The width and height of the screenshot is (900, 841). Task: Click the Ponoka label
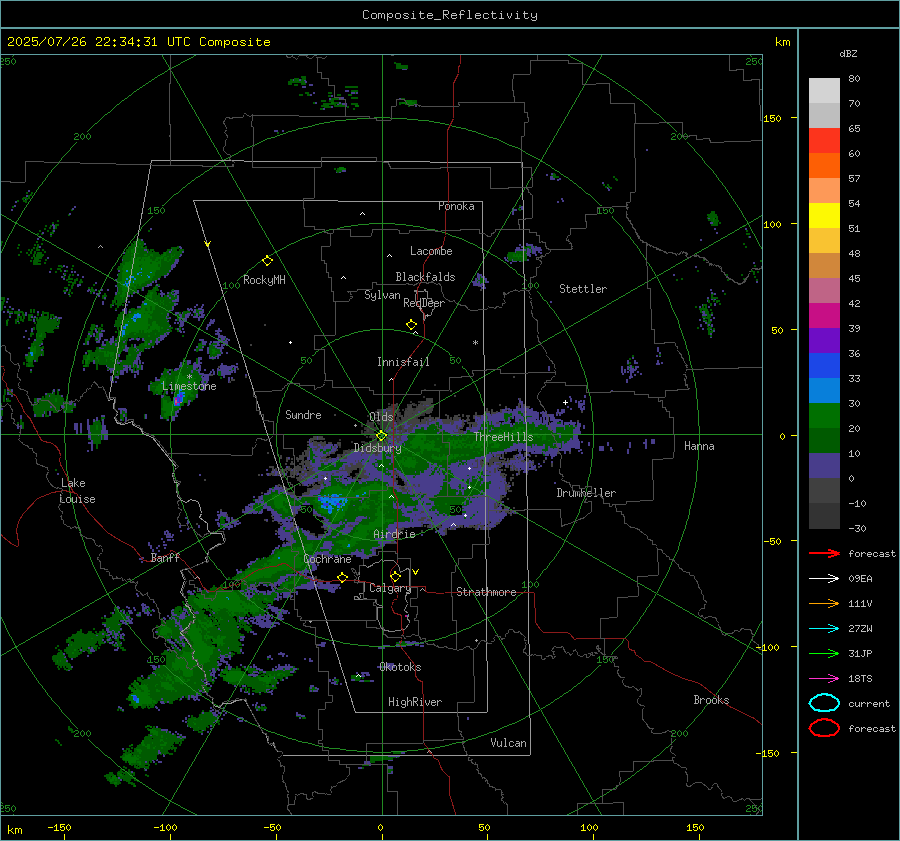point(456,206)
